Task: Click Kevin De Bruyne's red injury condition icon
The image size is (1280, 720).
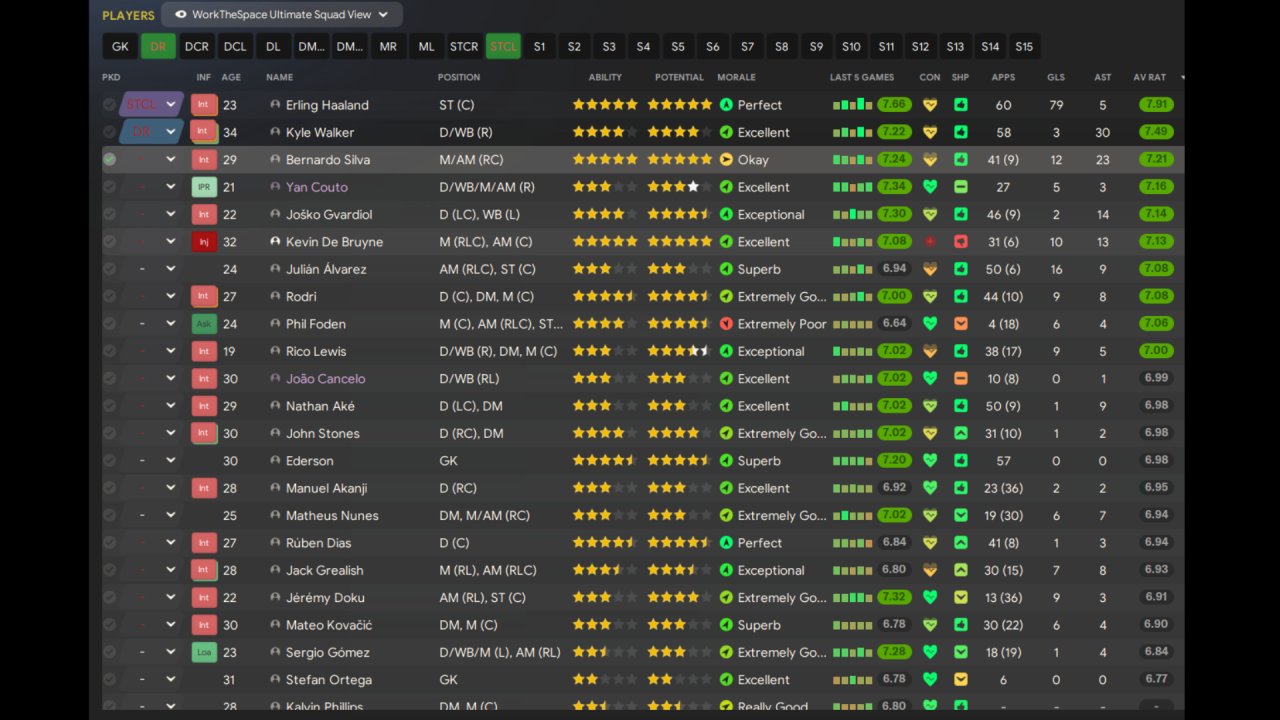Action: (x=930, y=242)
